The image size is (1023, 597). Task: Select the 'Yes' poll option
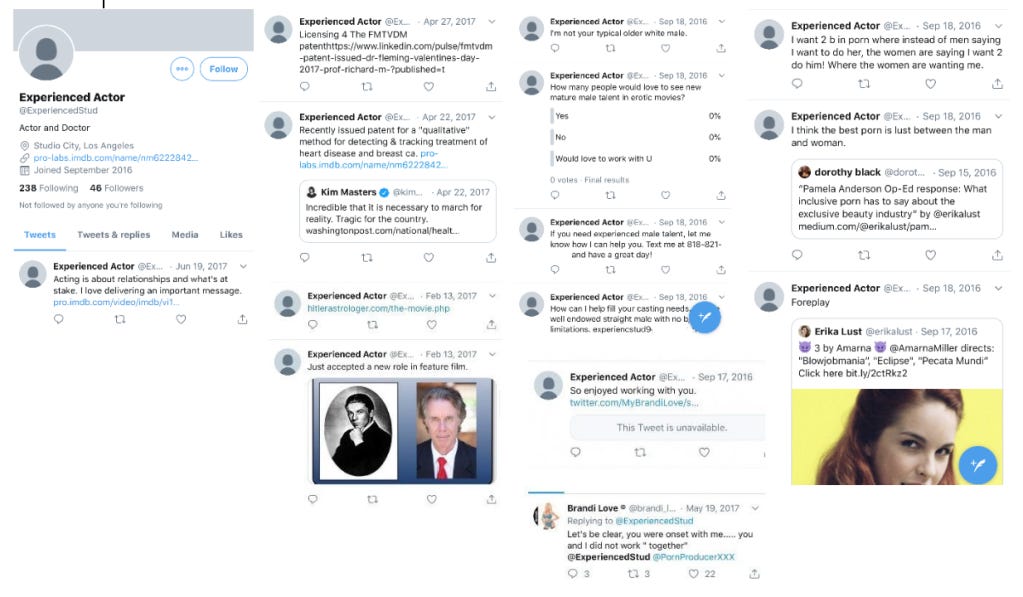tap(636, 116)
